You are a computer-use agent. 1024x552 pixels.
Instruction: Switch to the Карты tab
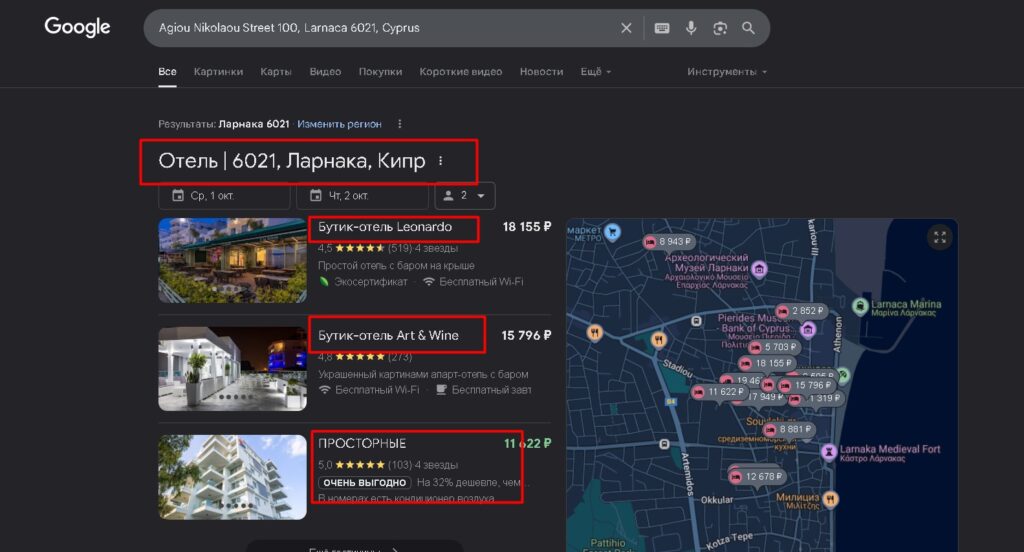coord(276,72)
